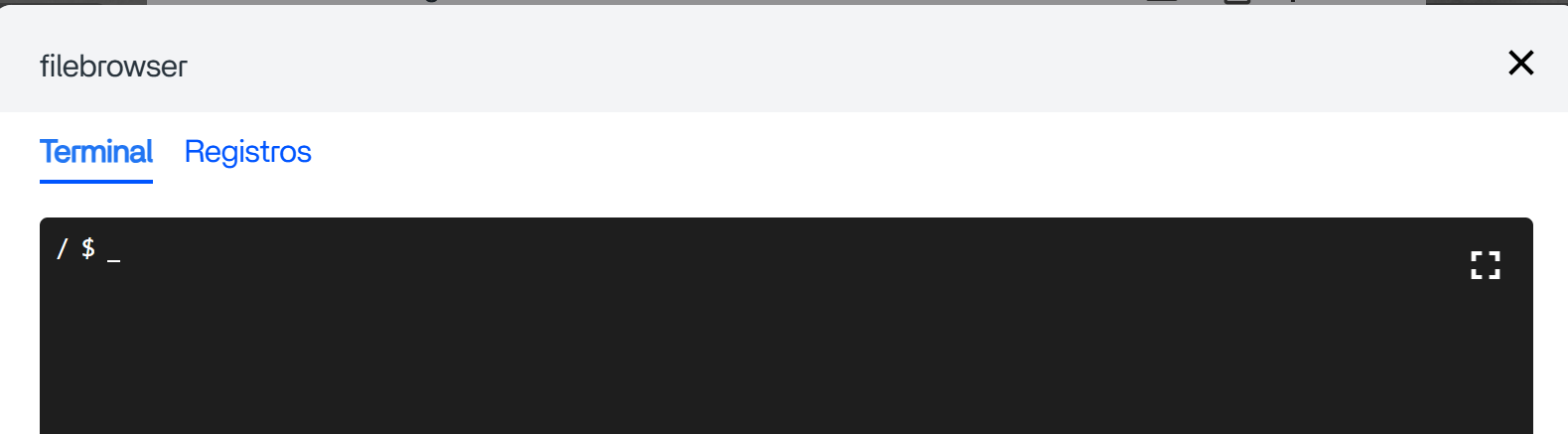The height and width of the screenshot is (434, 1568).
Task: Focus the terminal at the shell prompt
Action: [x=786, y=326]
